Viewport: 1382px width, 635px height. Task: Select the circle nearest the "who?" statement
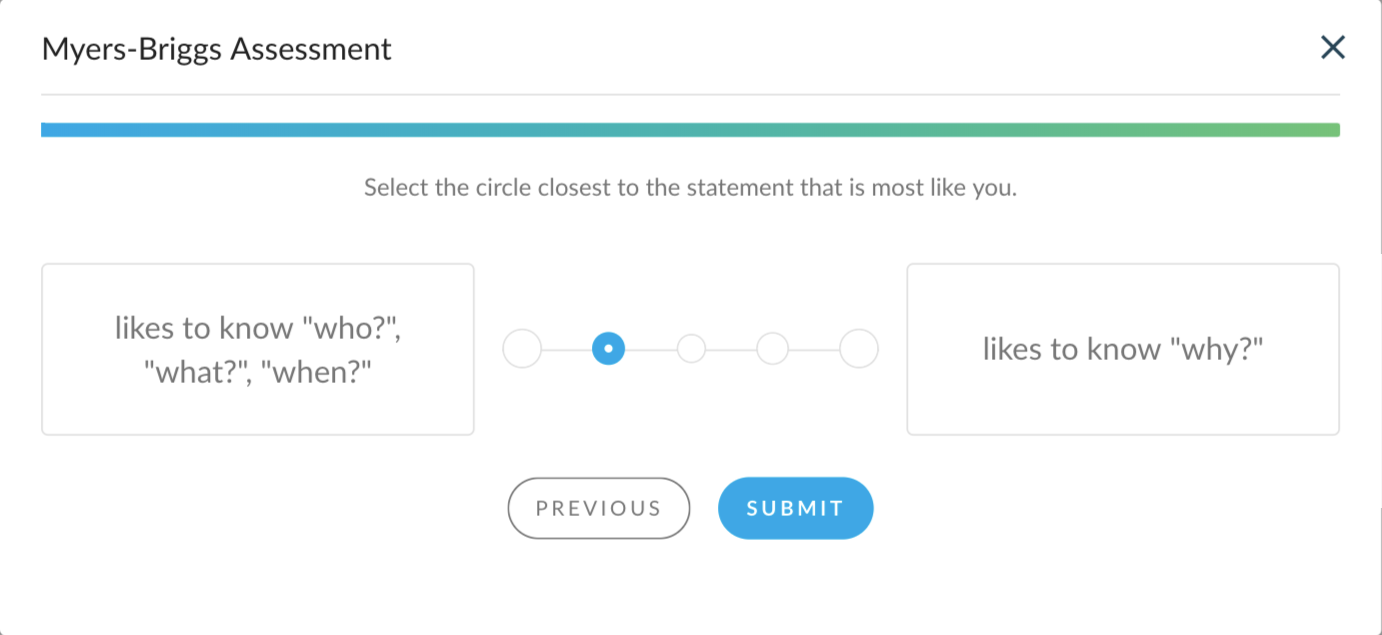[522, 349]
